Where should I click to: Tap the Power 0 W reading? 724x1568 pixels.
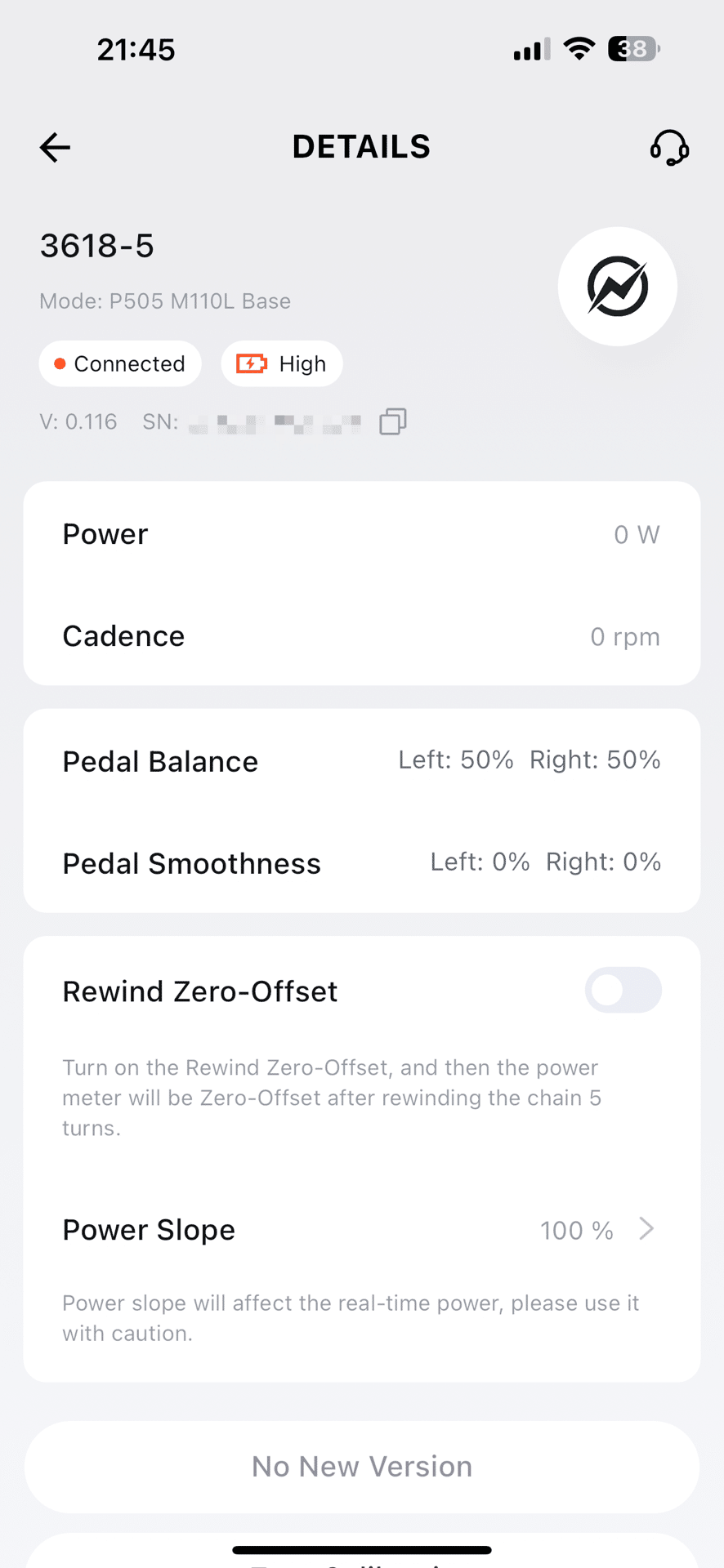(x=637, y=534)
